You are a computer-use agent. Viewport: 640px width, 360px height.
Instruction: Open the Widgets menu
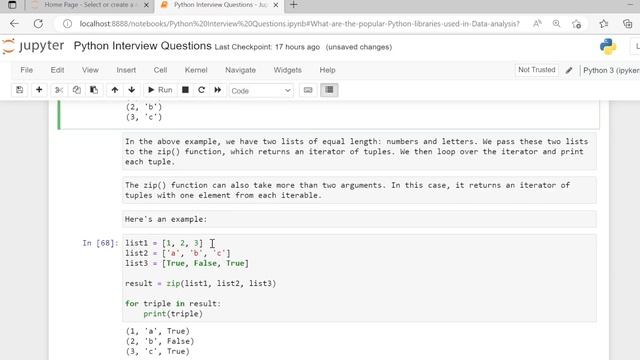point(287,70)
